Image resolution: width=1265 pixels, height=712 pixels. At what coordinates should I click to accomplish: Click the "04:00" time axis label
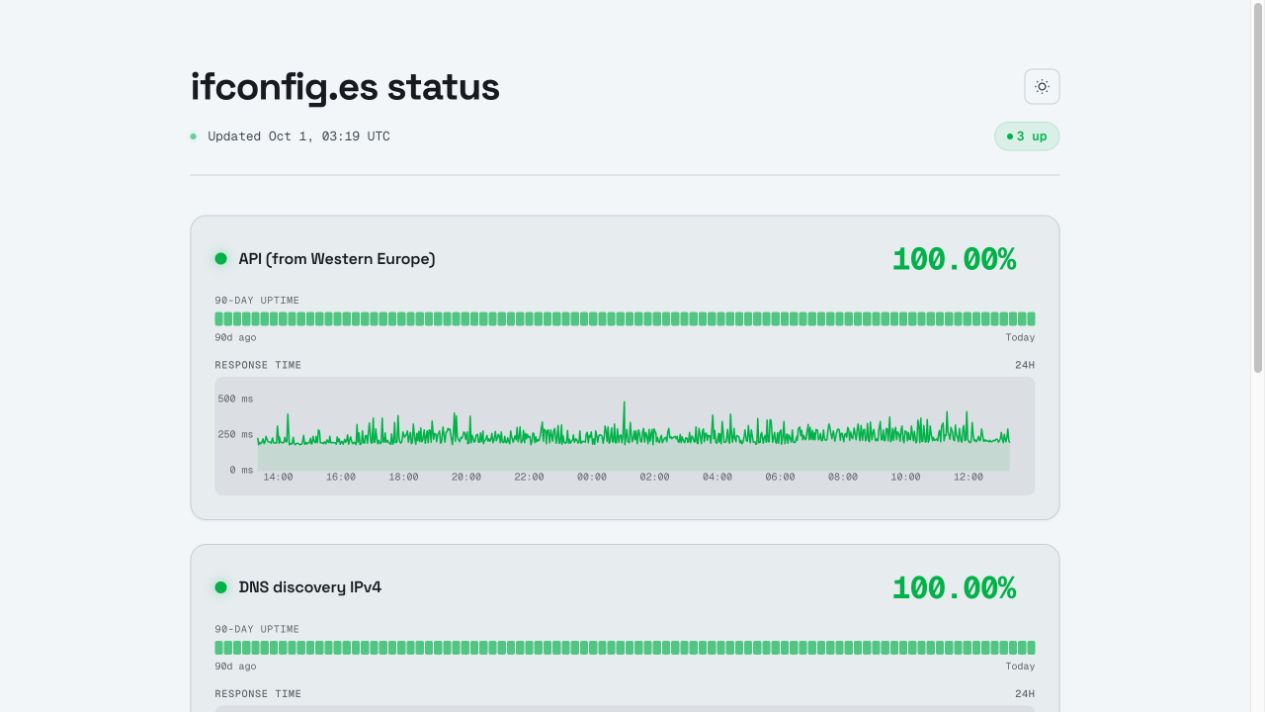pyautogui.click(x=717, y=477)
